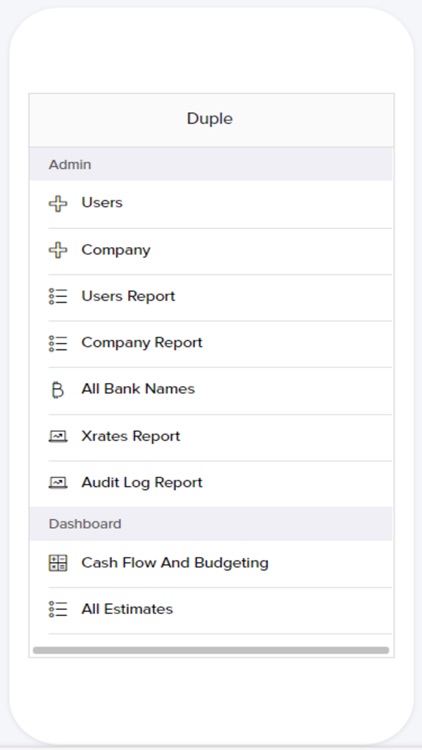
Task: Click the horizontal scrollbar at the bottom
Action: [211, 651]
